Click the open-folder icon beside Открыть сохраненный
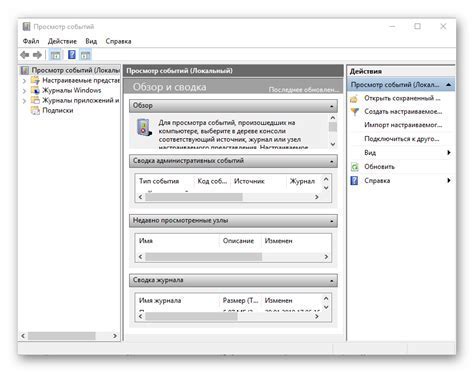Screen dimensions: 474x373 354,98
